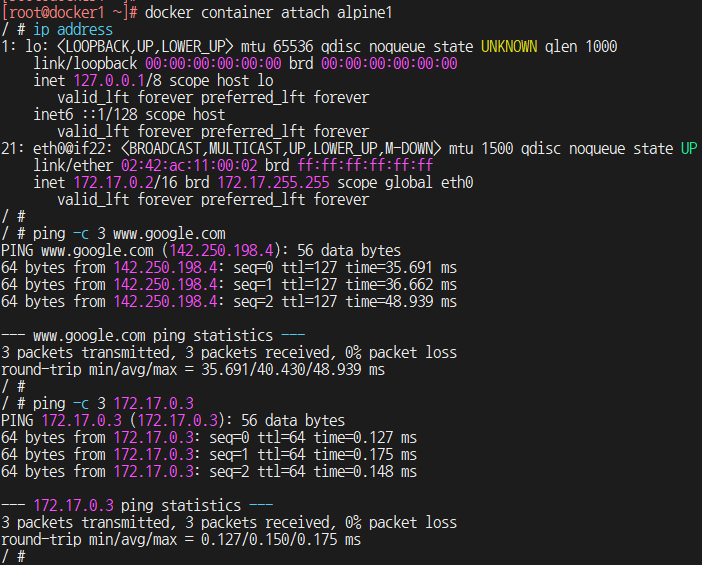The width and height of the screenshot is (702, 565).
Task: Click the 'www.google.com ping statistics' heading
Action: 153,336
